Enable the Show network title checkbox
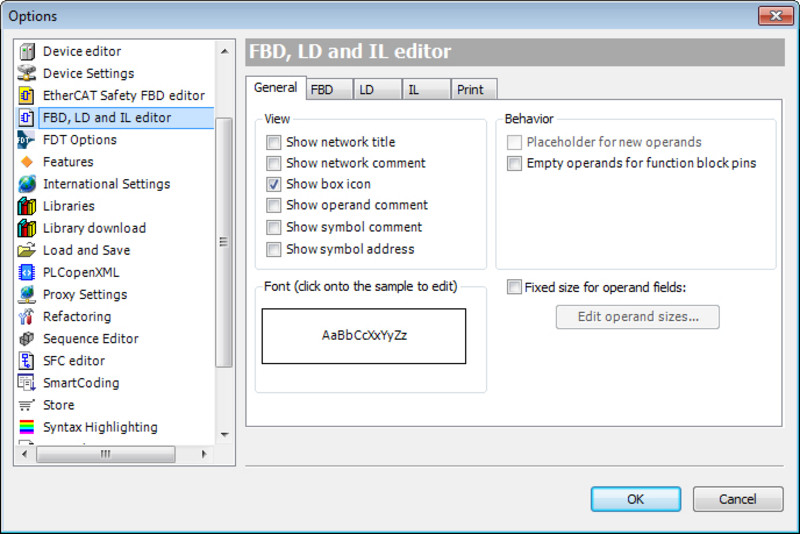 tap(274, 142)
